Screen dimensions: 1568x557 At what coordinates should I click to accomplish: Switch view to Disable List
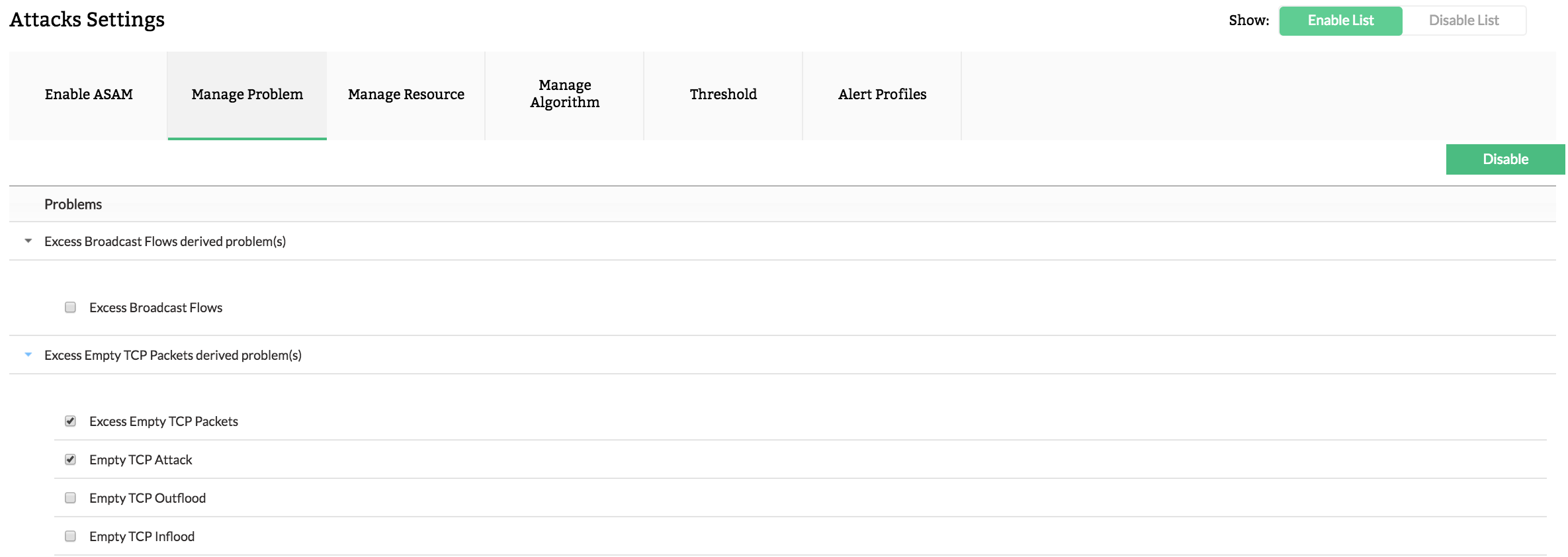(x=1463, y=21)
